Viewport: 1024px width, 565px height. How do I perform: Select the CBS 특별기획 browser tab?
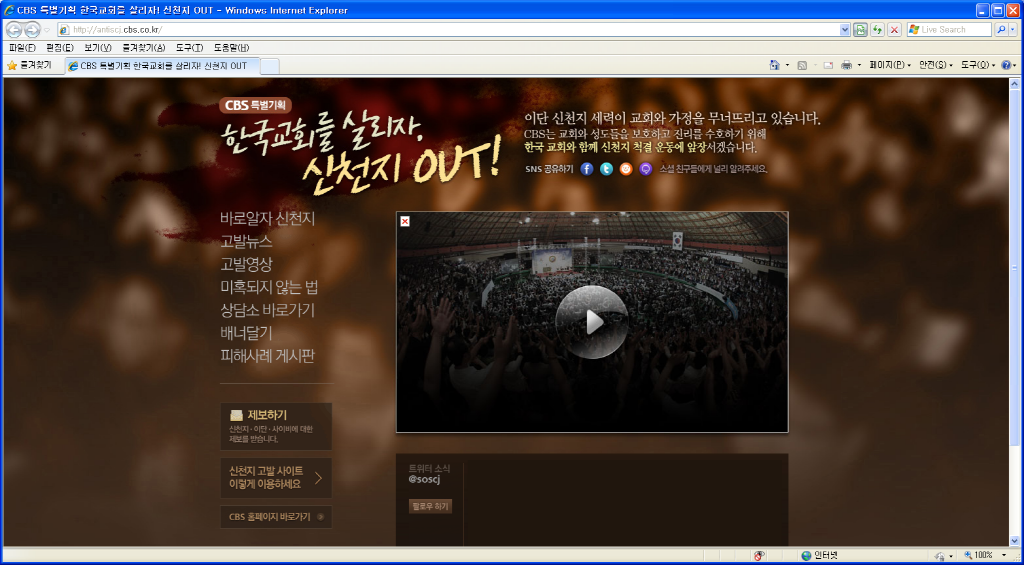tap(163, 66)
